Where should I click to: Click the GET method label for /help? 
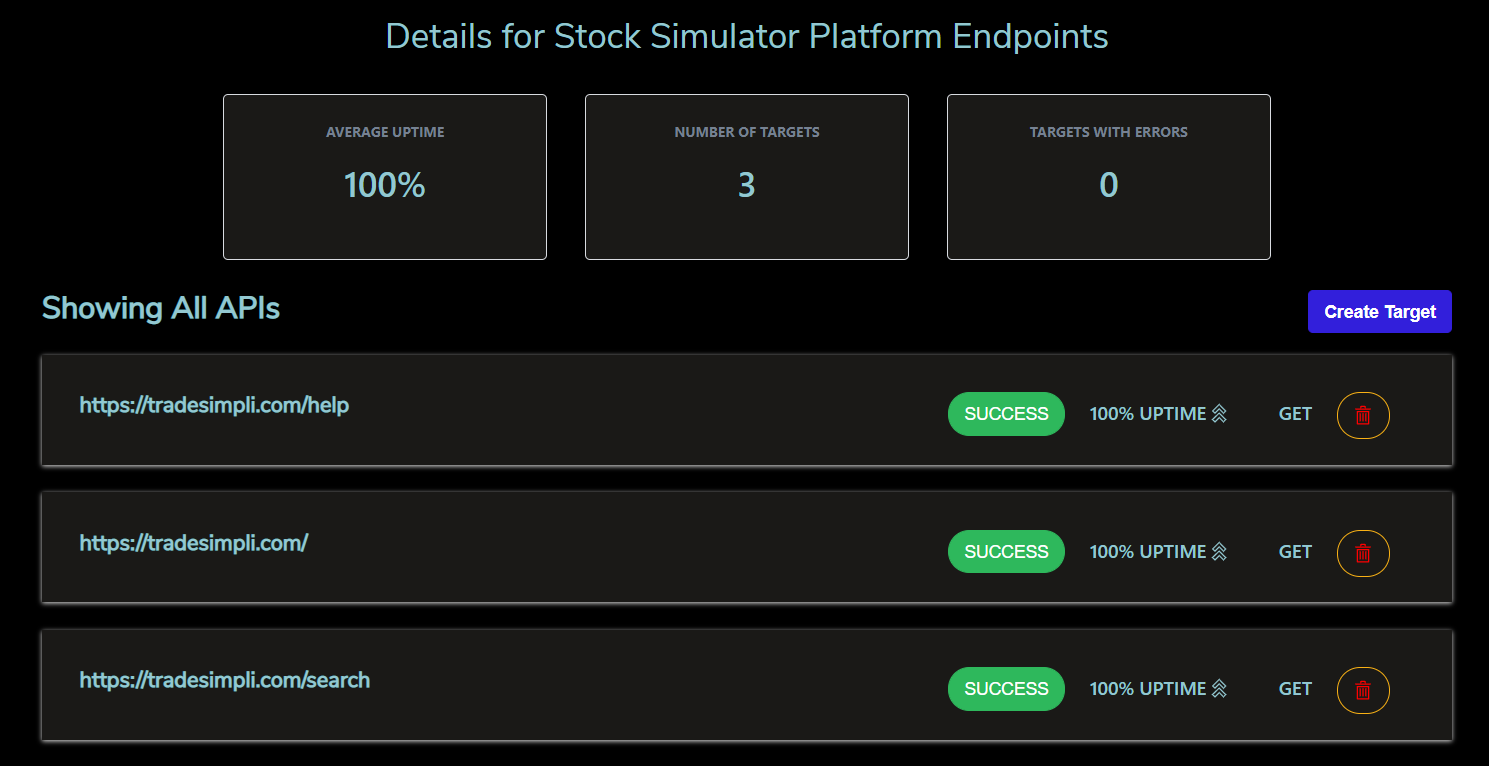1295,414
